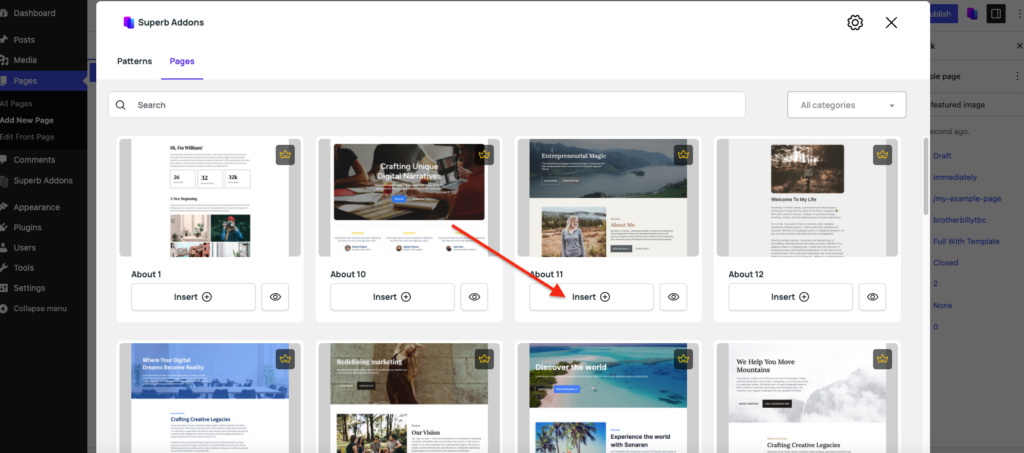Open Users in WordPress sidebar

(25, 248)
